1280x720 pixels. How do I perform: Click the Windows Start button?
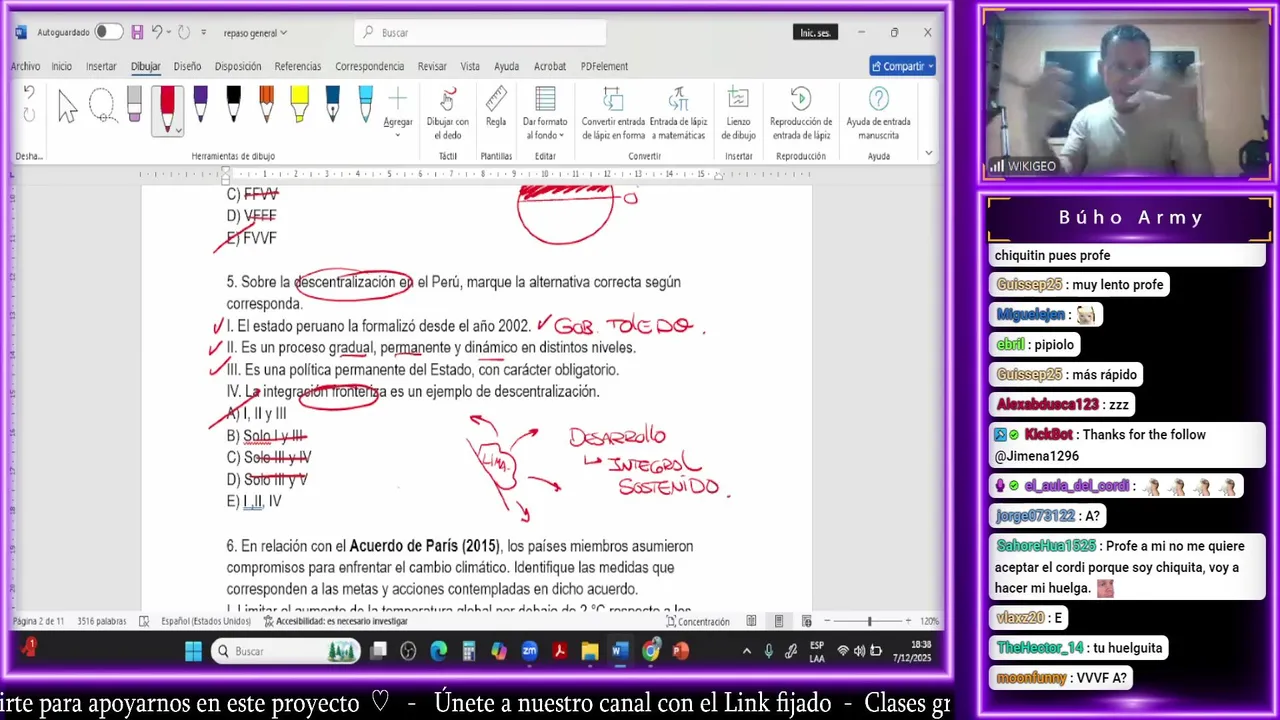193,651
